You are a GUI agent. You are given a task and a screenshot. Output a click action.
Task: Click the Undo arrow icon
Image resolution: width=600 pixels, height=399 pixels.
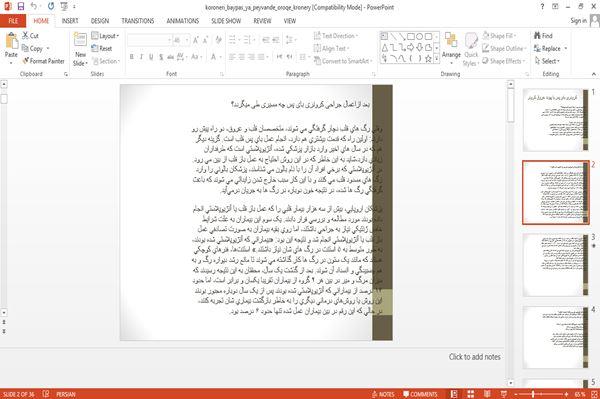(34, 7)
